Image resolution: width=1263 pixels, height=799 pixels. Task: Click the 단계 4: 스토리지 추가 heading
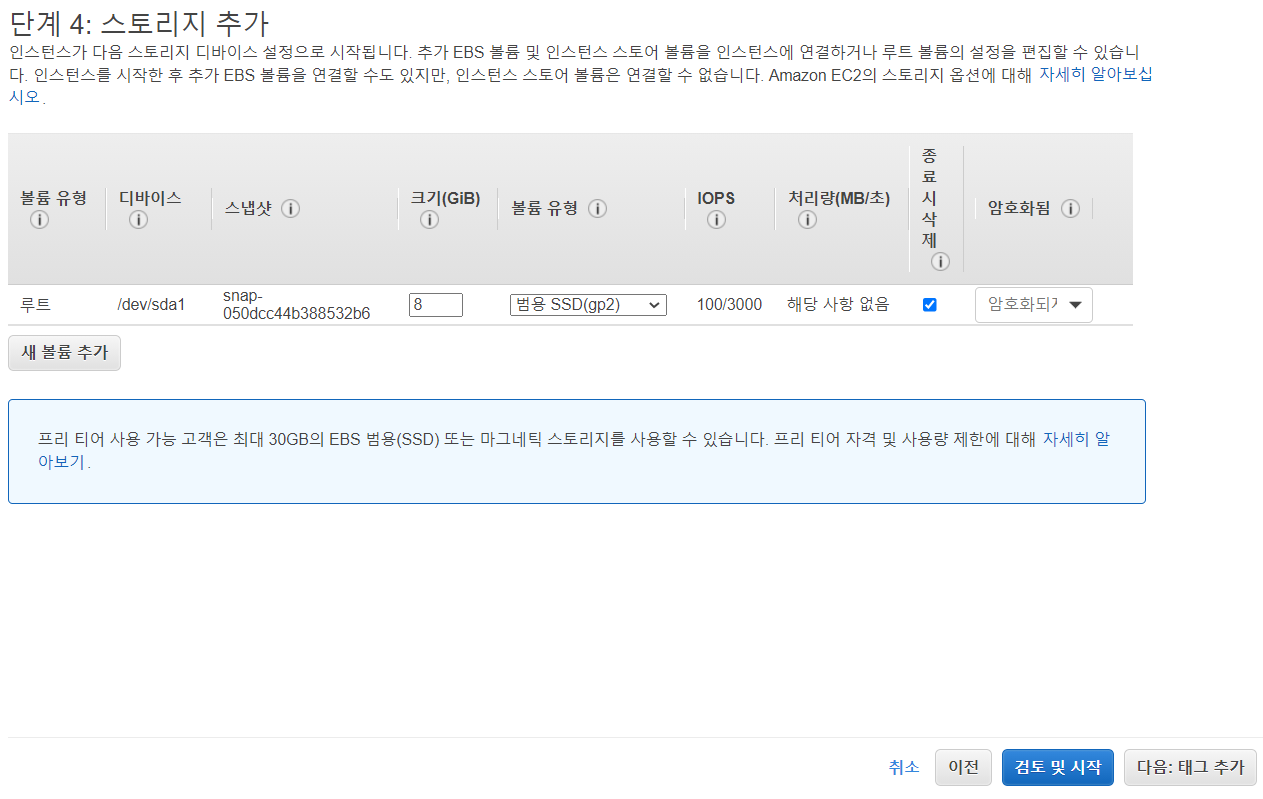point(139,23)
